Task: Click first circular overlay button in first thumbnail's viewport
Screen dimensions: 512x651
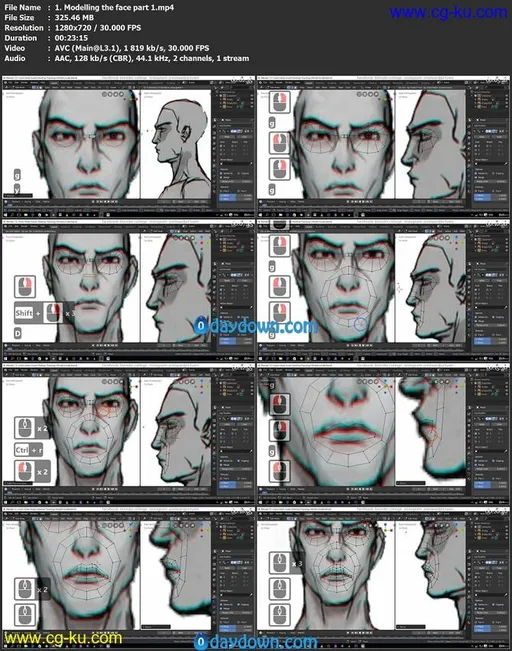Action: pyautogui.click(x=104, y=94)
